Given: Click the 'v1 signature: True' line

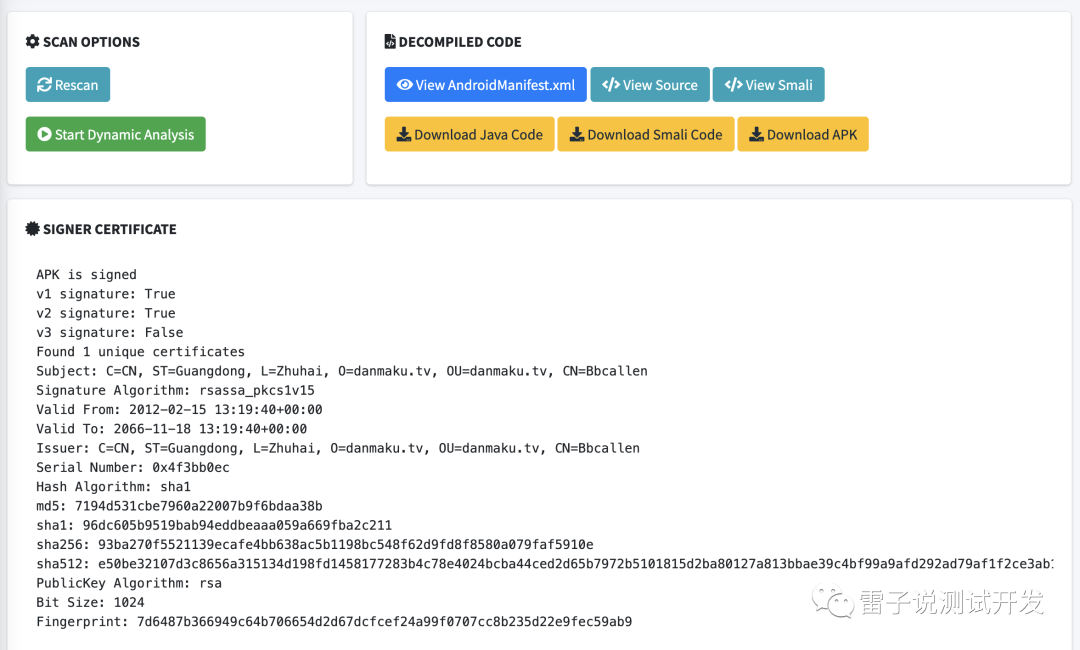Looking at the screenshot, I should 105,294.
